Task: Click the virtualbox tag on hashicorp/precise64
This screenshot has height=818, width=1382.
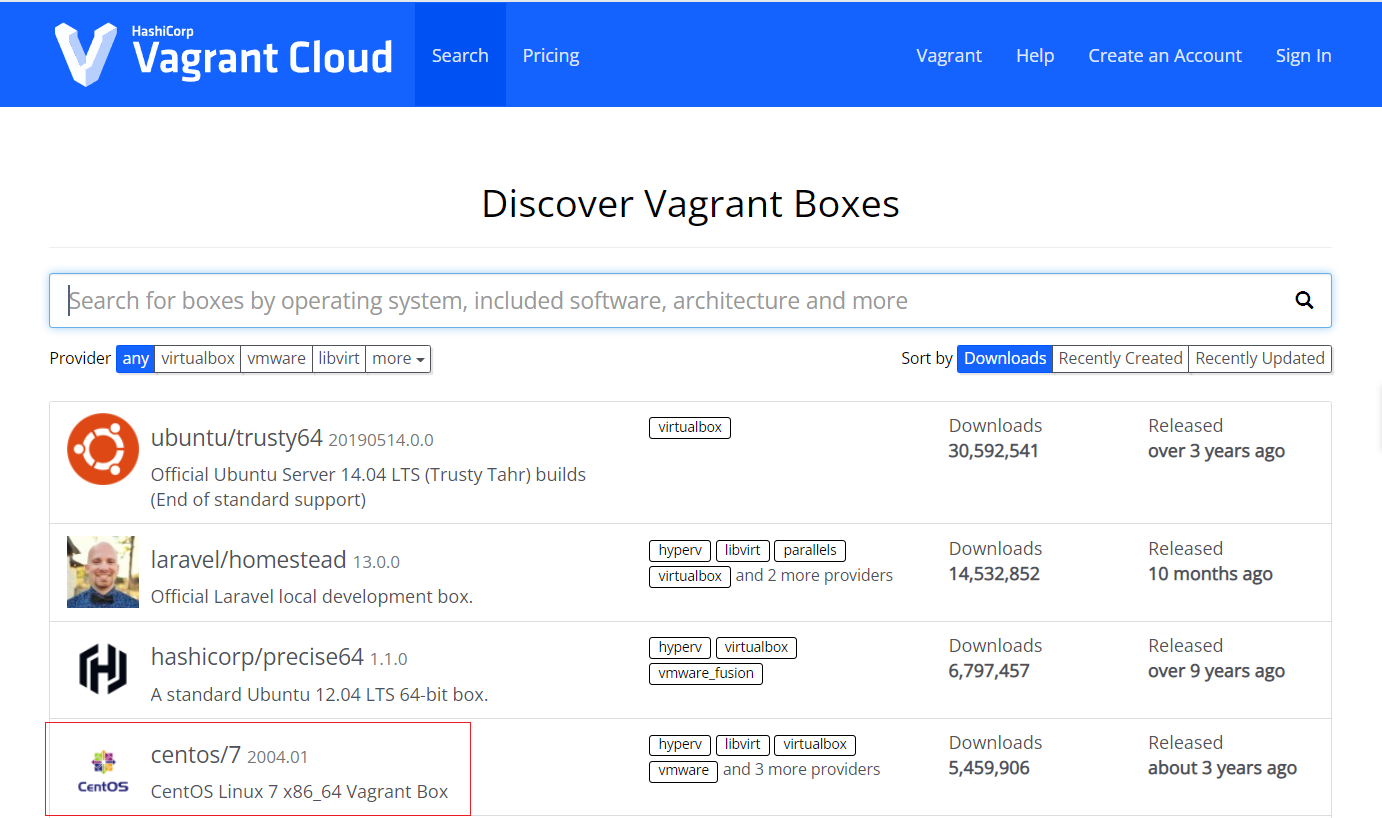Action: 756,647
